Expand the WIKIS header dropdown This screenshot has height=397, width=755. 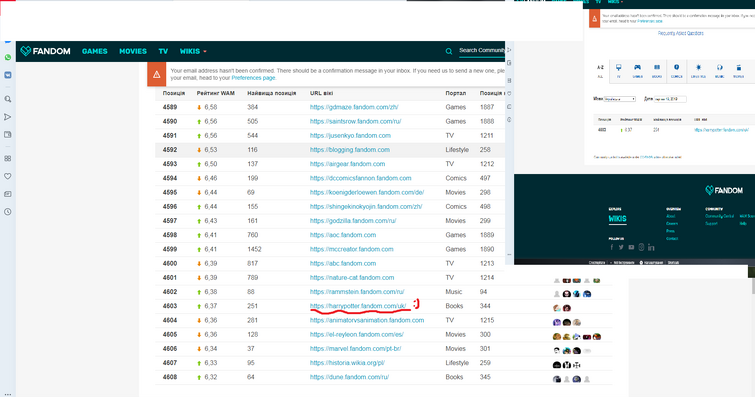pos(193,51)
